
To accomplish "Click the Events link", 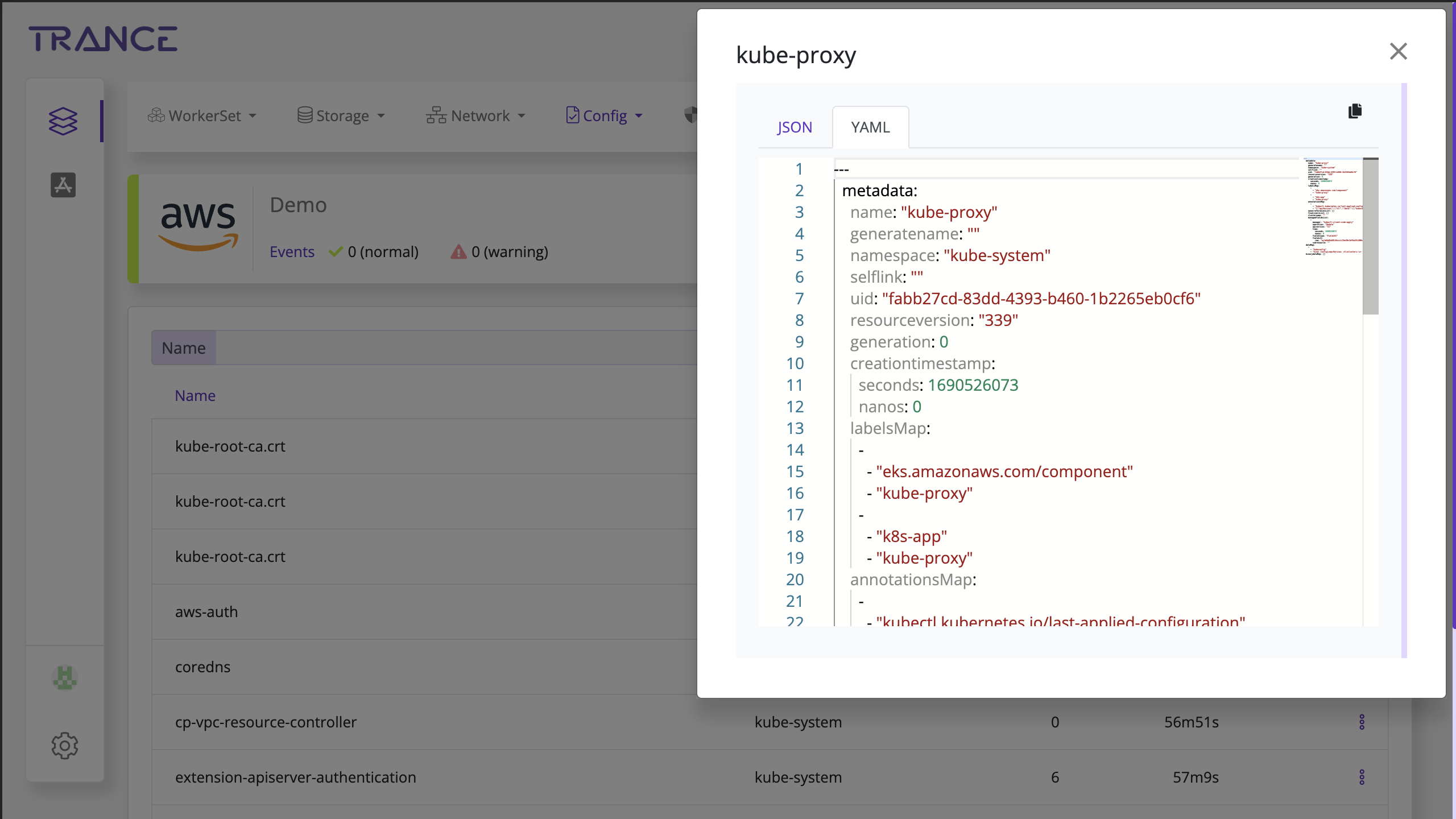I will pos(292,252).
